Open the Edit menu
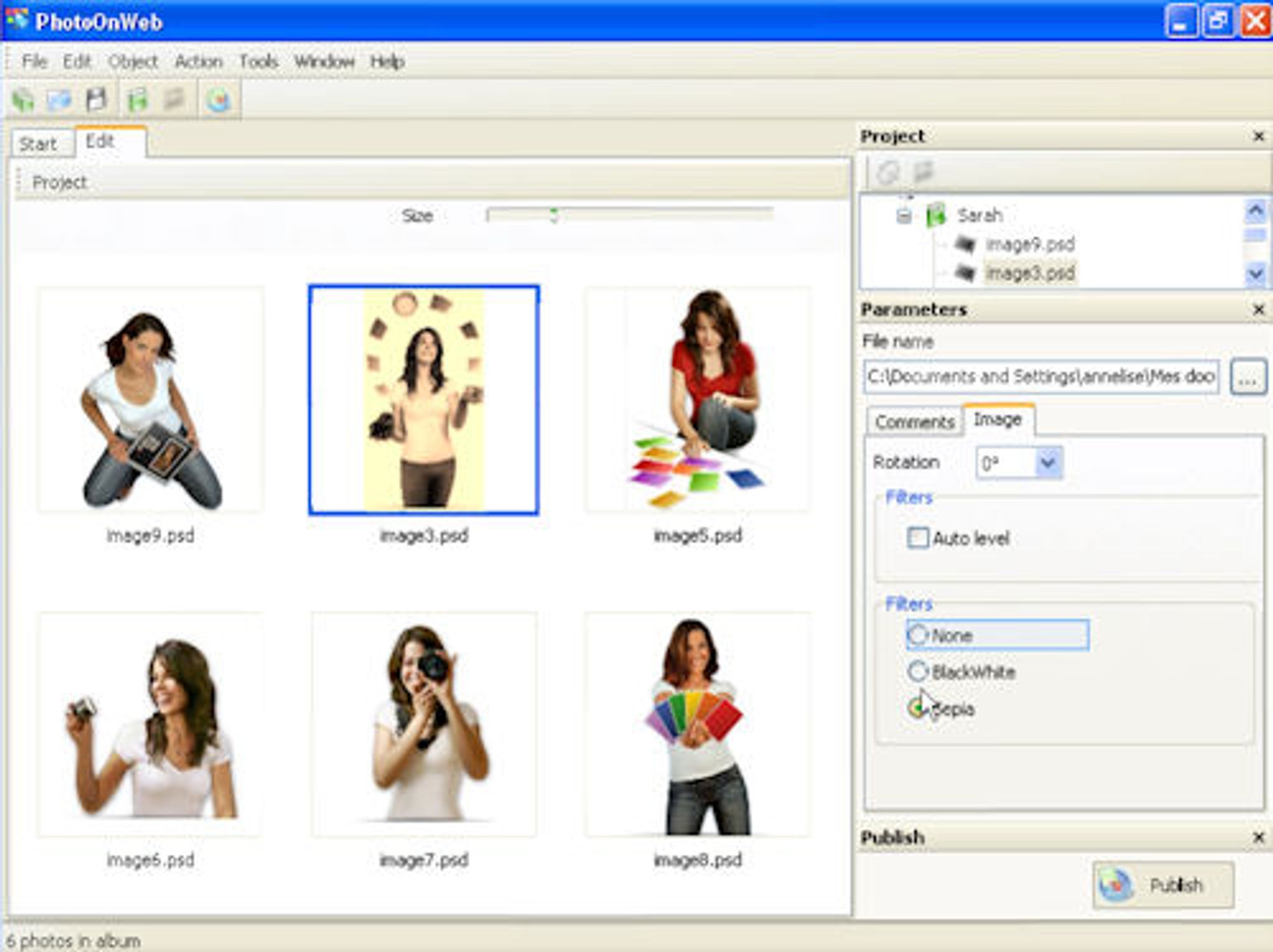Viewport: 1273px width, 952px height. [77, 61]
